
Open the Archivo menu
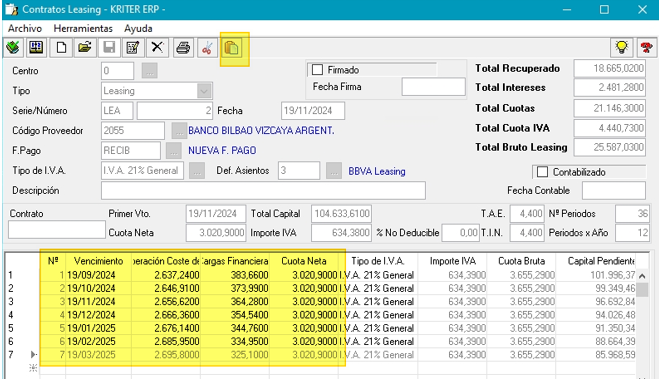pos(25,29)
